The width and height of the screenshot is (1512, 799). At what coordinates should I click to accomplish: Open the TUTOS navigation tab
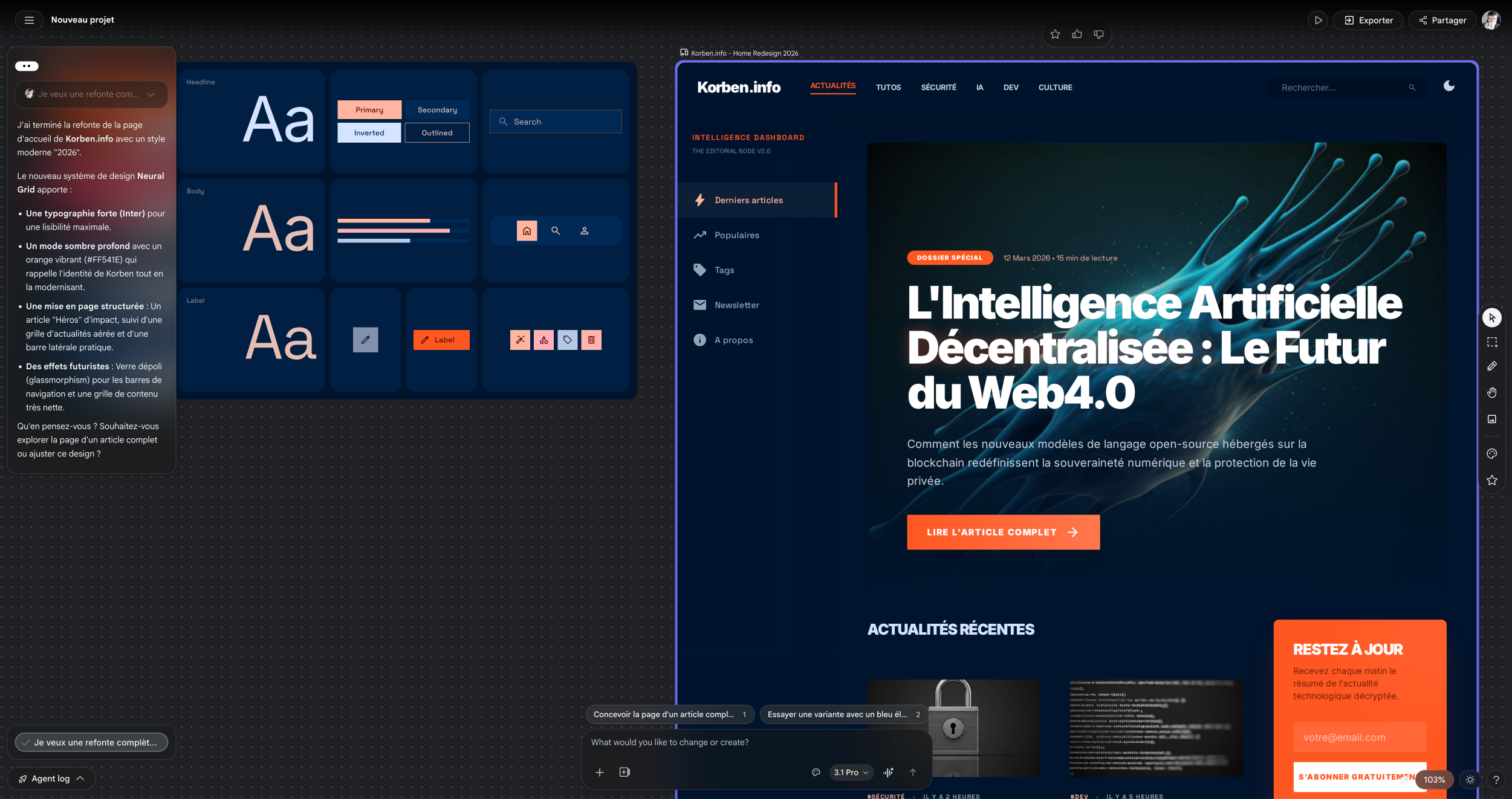coord(887,88)
